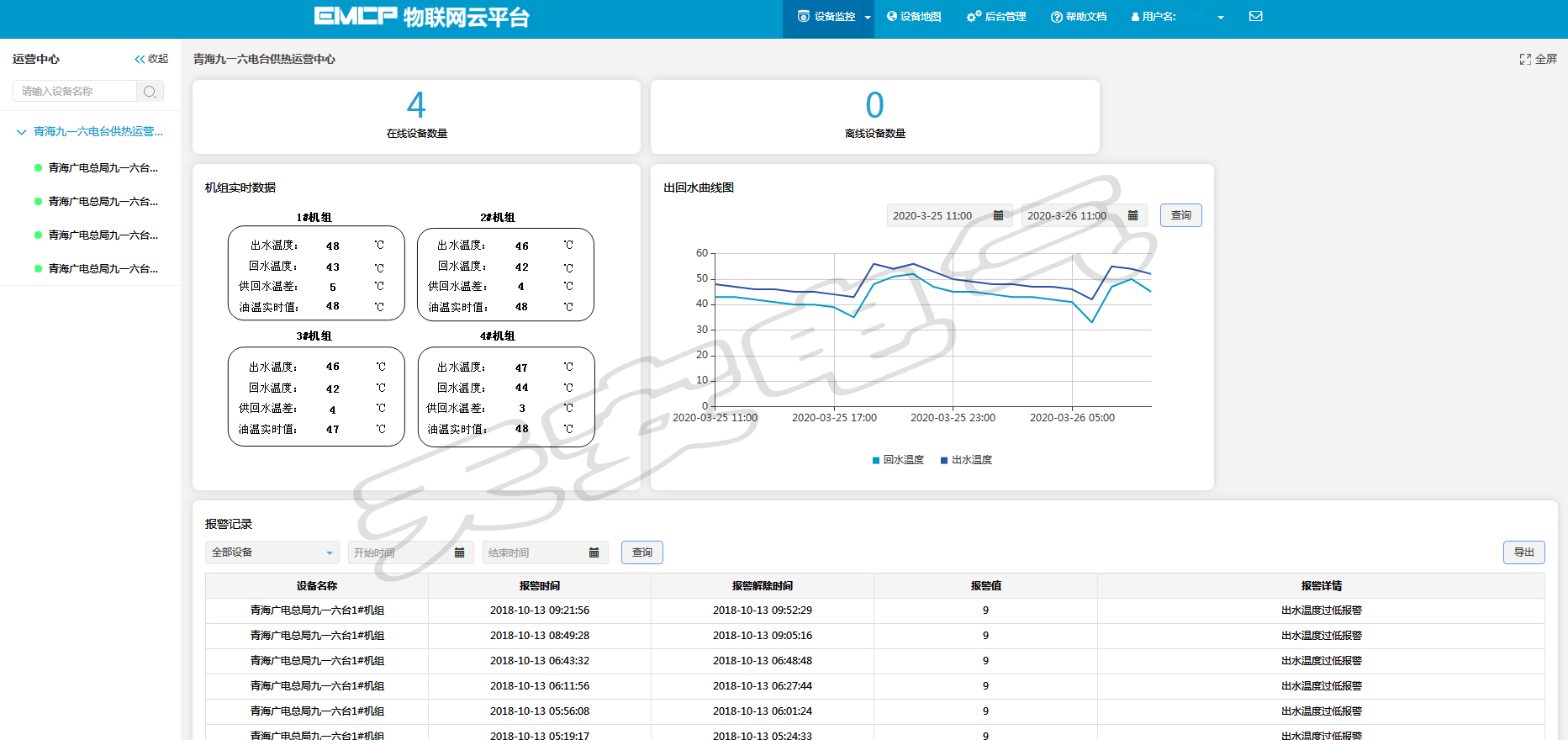The image size is (1568, 740).
Task: Toggle 回水温度 legend series
Action: 898,460
